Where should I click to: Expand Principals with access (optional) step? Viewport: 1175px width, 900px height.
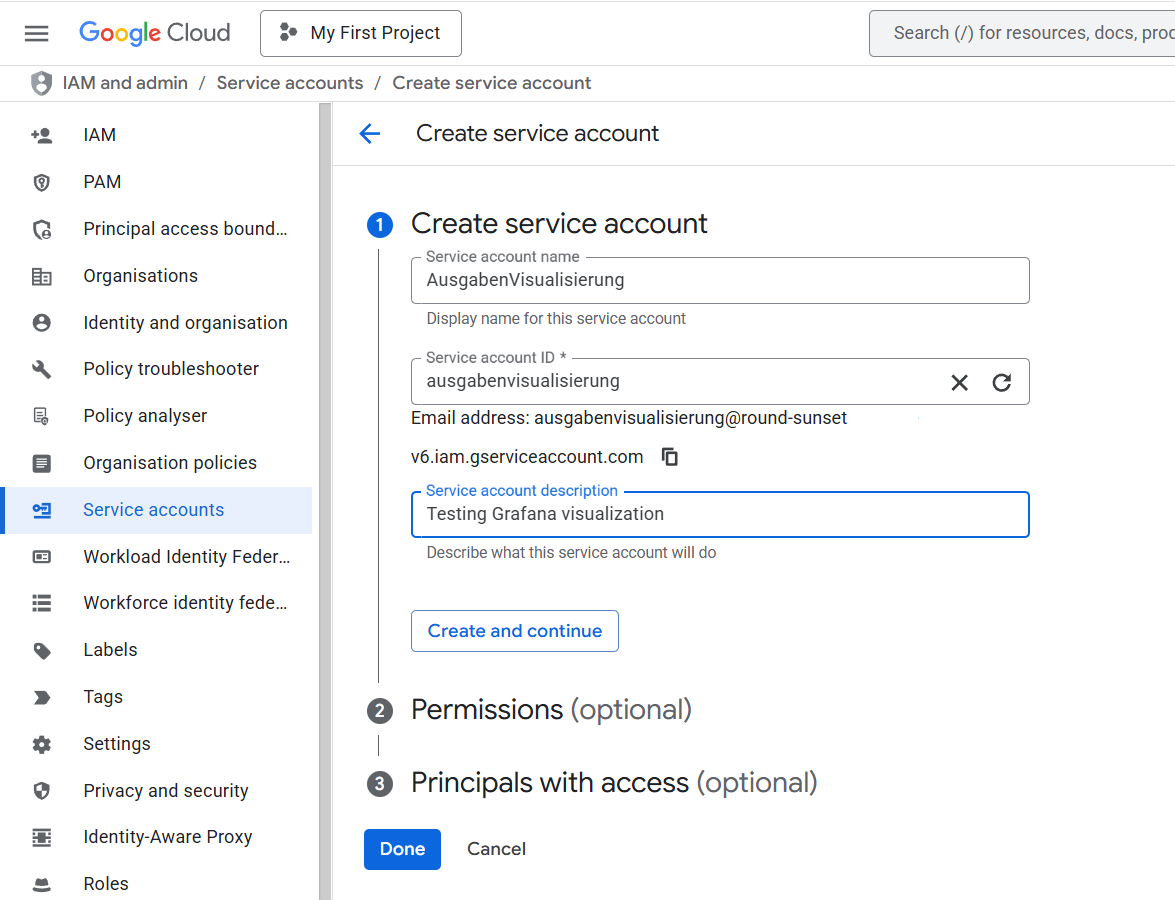pyautogui.click(x=613, y=782)
